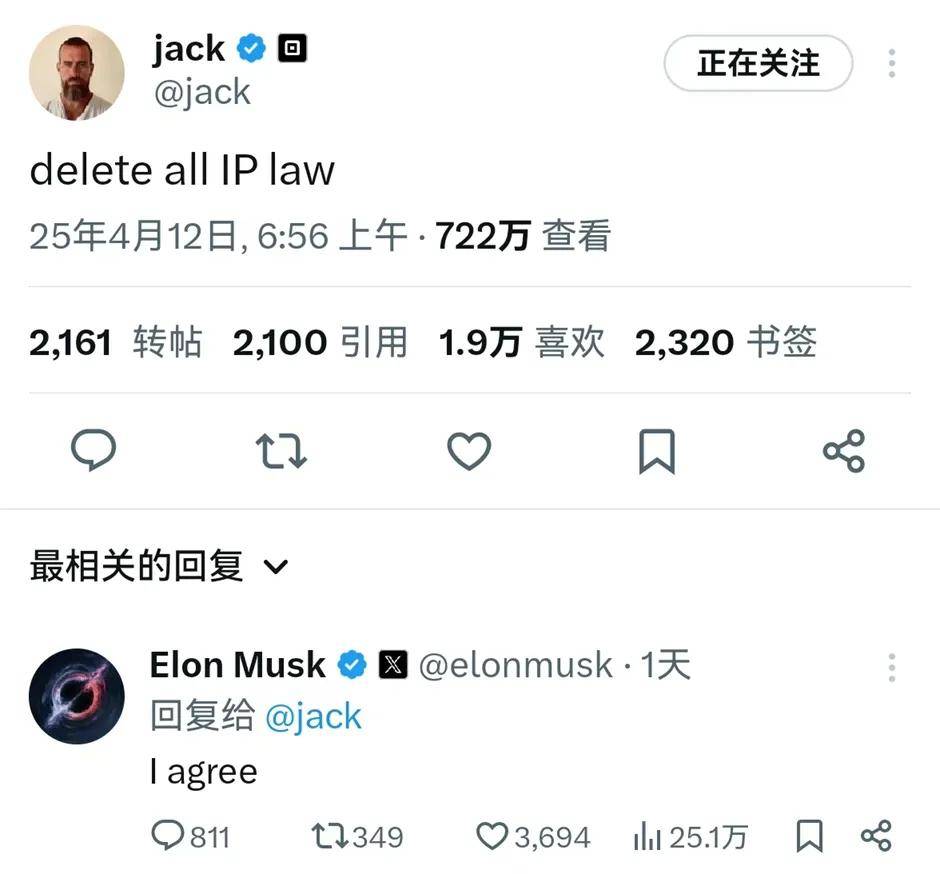Open the 1.9万 喜欢 likes list
The height and width of the screenshot is (874, 940).
click(522, 342)
